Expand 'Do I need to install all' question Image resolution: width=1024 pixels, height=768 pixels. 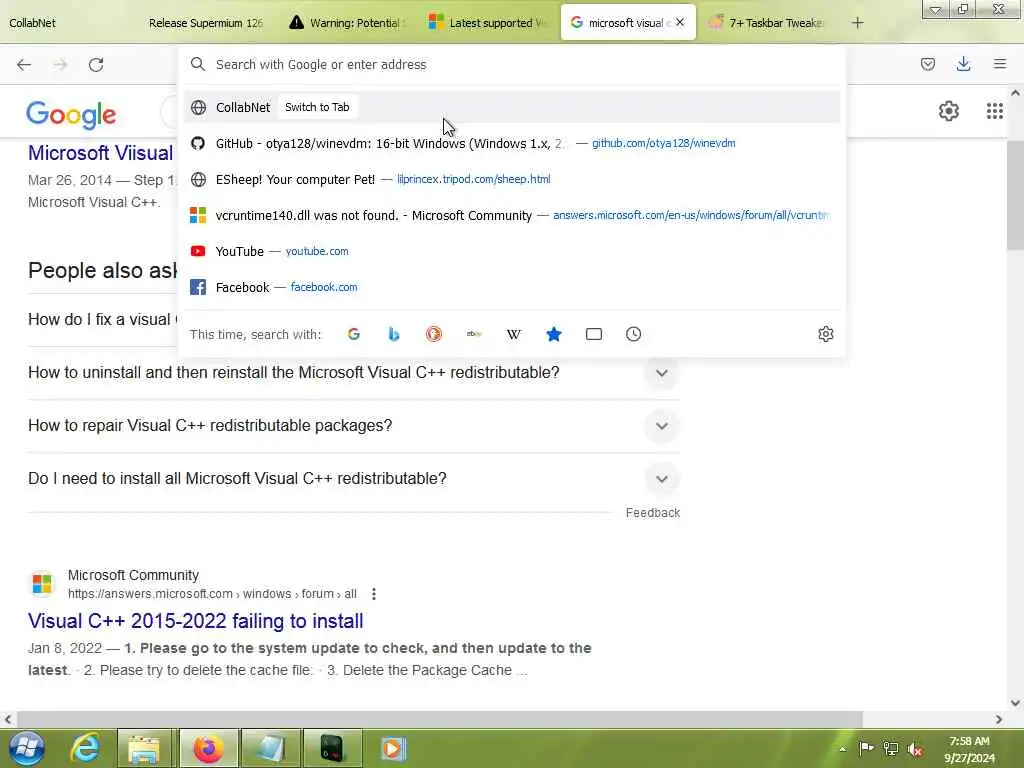(662, 479)
